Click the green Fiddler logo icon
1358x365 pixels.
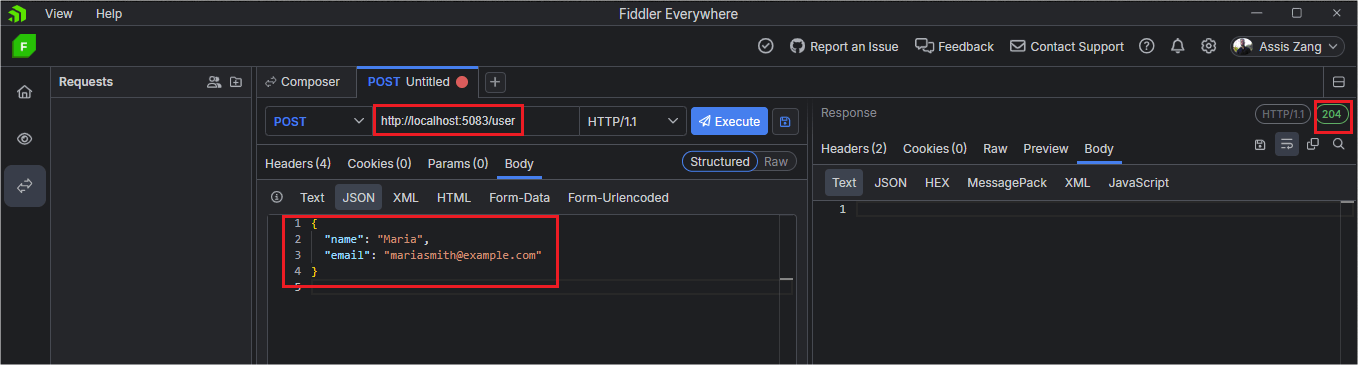pos(25,46)
